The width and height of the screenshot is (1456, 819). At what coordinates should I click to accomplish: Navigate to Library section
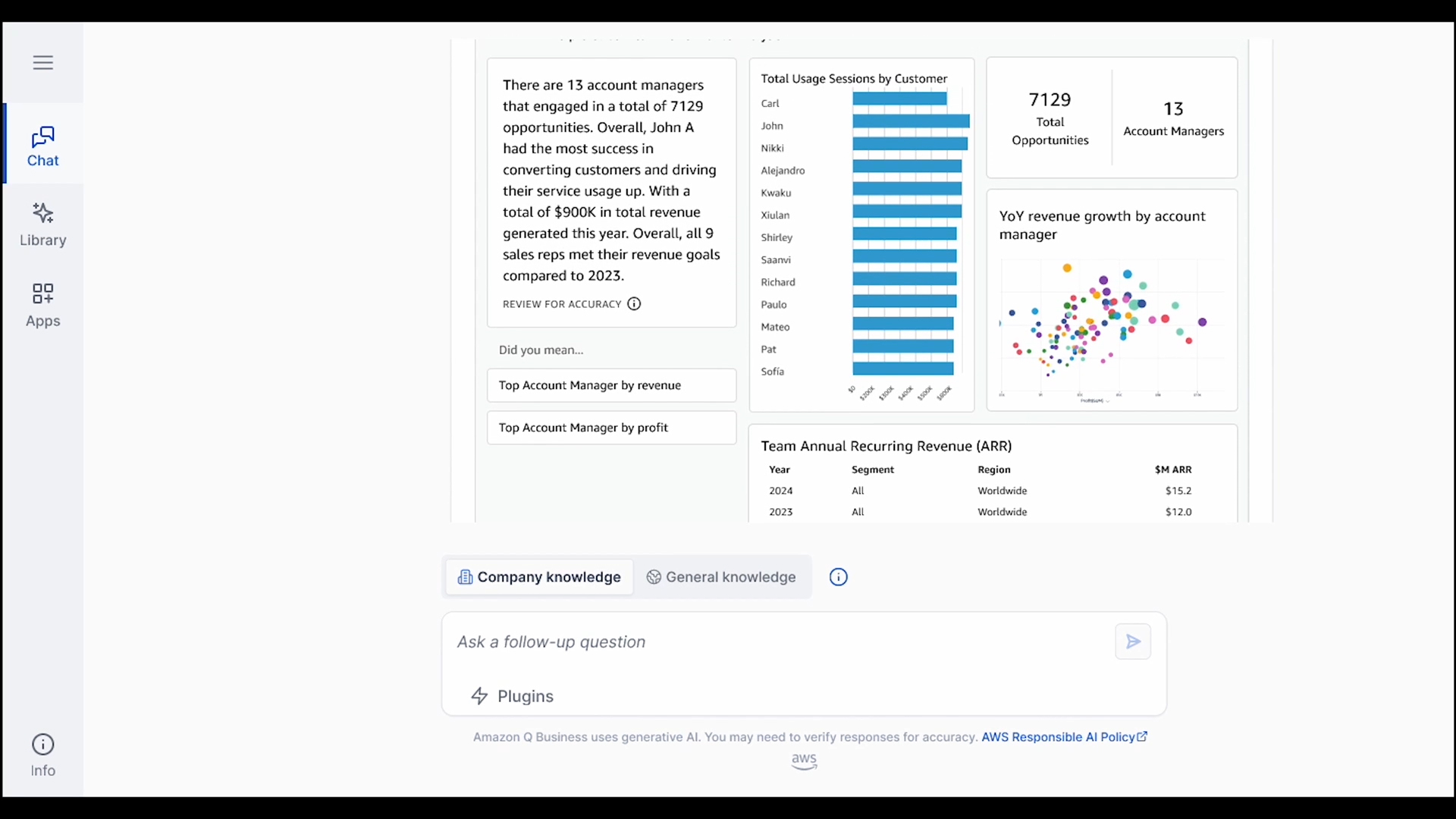click(42, 224)
